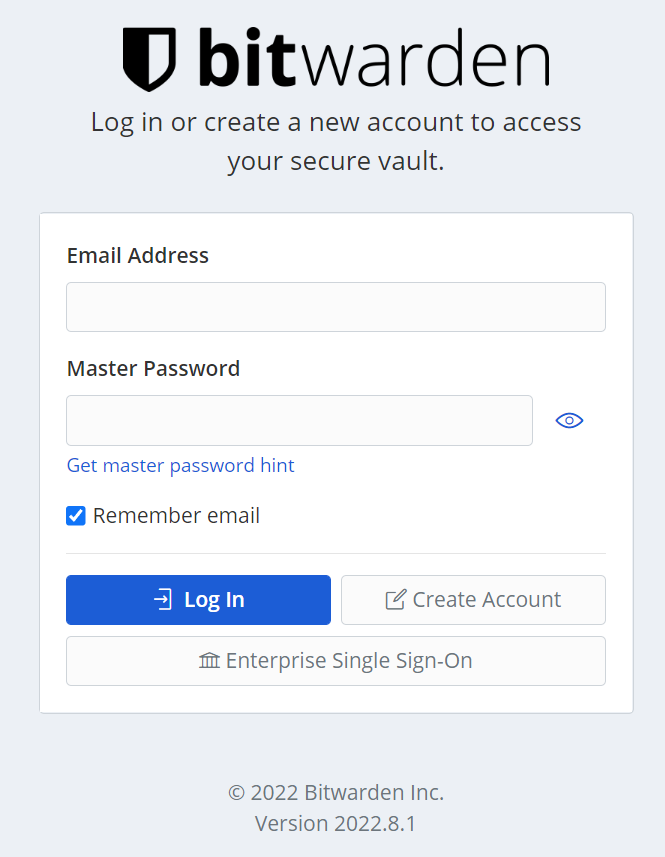Open the Get master password hint link

(x=180, y=465)
